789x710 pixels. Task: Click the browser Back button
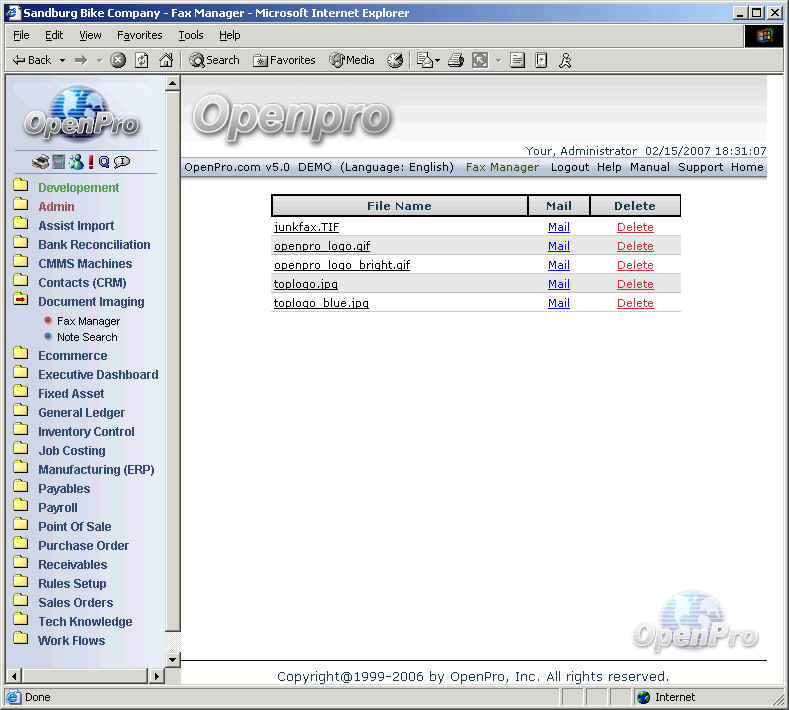[32, 60]
